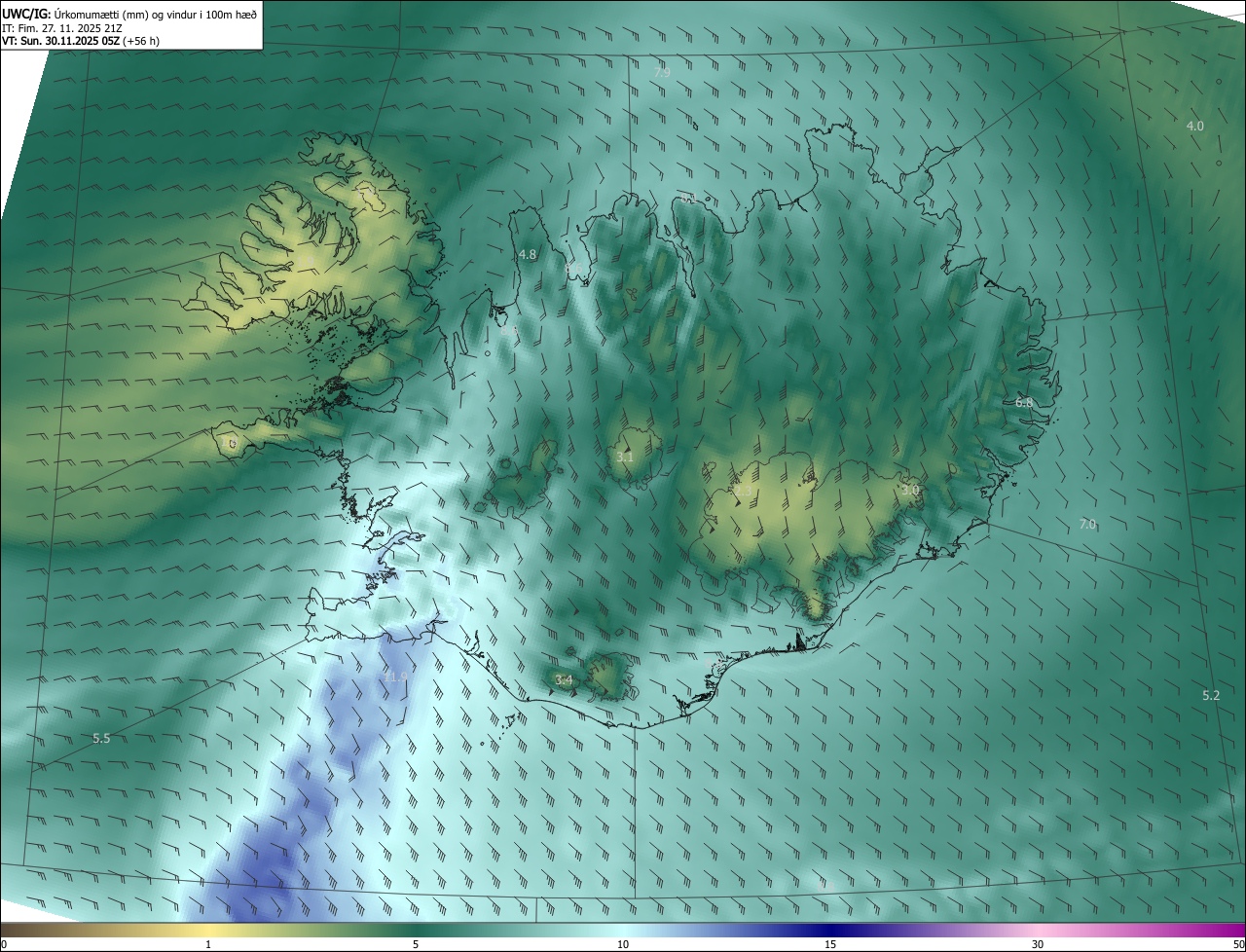Click the 7.9 value label on map
The width and height of the screenshot is (1246, 952).
click(662, 73)
